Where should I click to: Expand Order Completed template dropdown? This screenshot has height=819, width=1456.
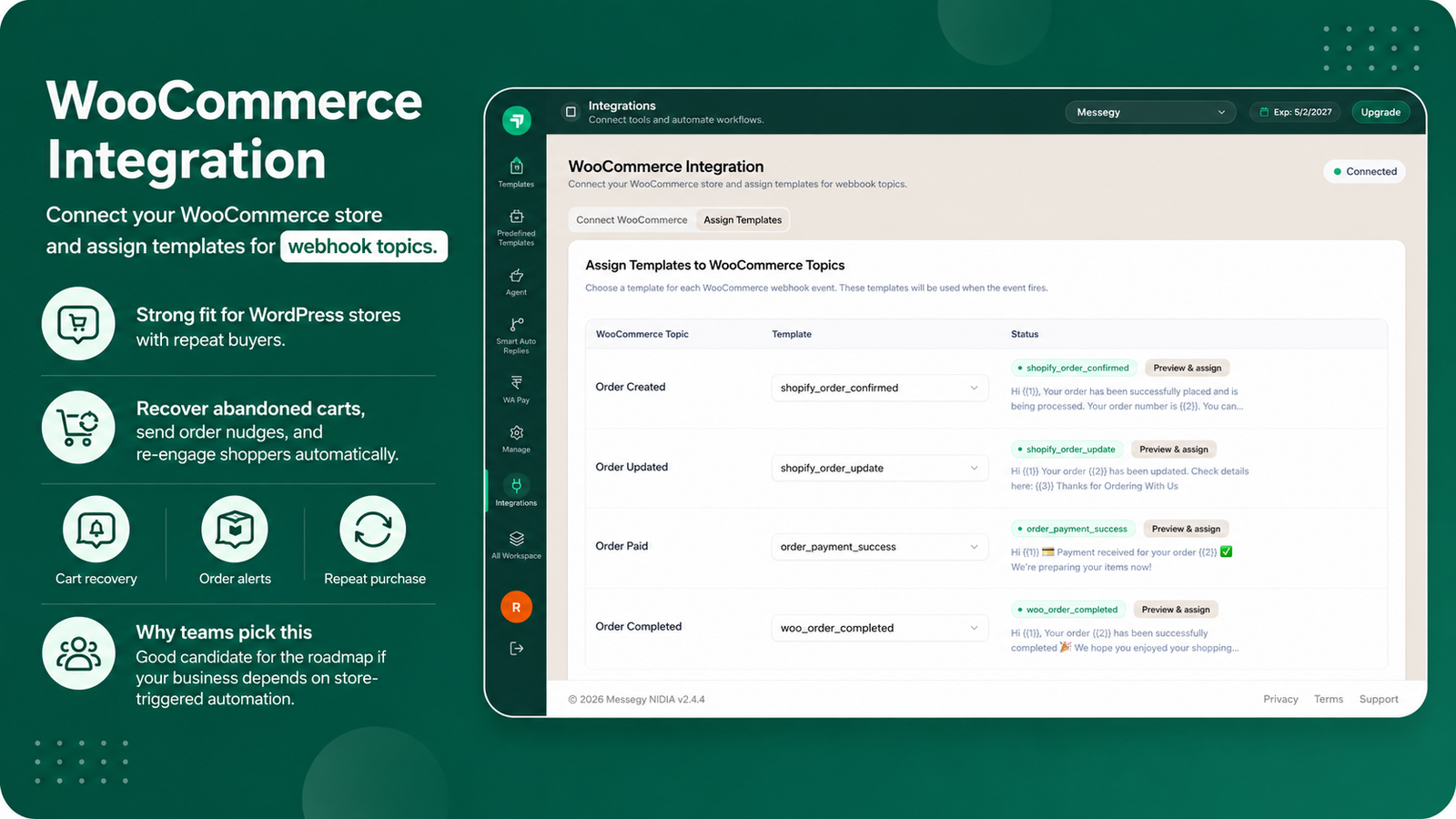pos(879,628)
